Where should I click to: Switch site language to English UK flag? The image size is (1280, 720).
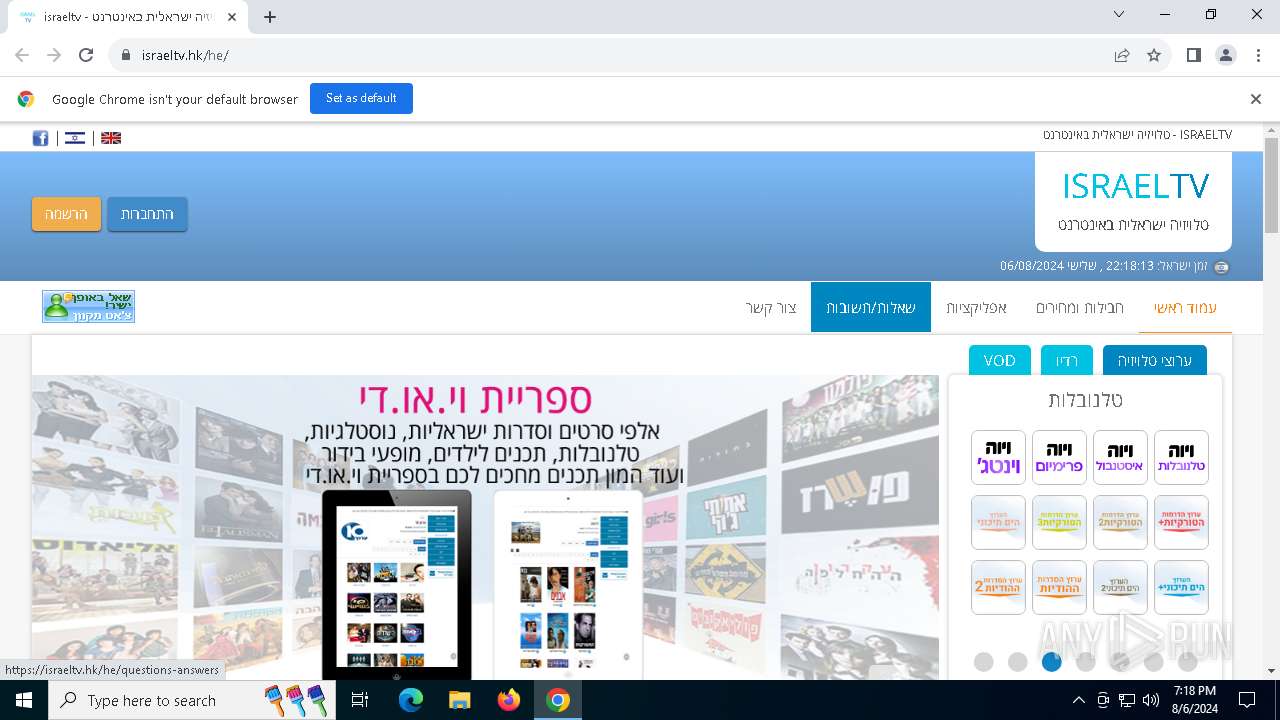click(x=111, y=138)
